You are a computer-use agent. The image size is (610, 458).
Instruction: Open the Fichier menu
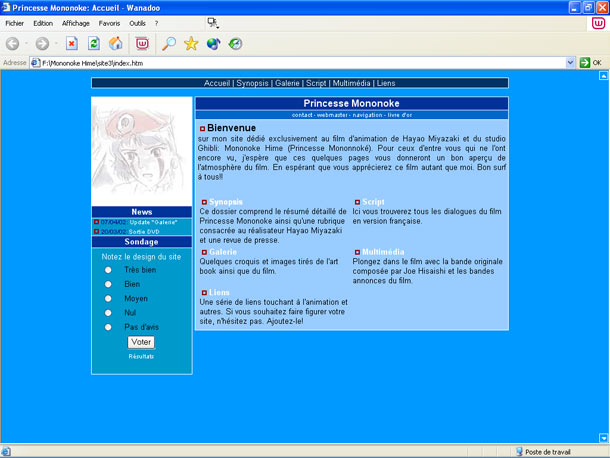[x=14, y=23]
